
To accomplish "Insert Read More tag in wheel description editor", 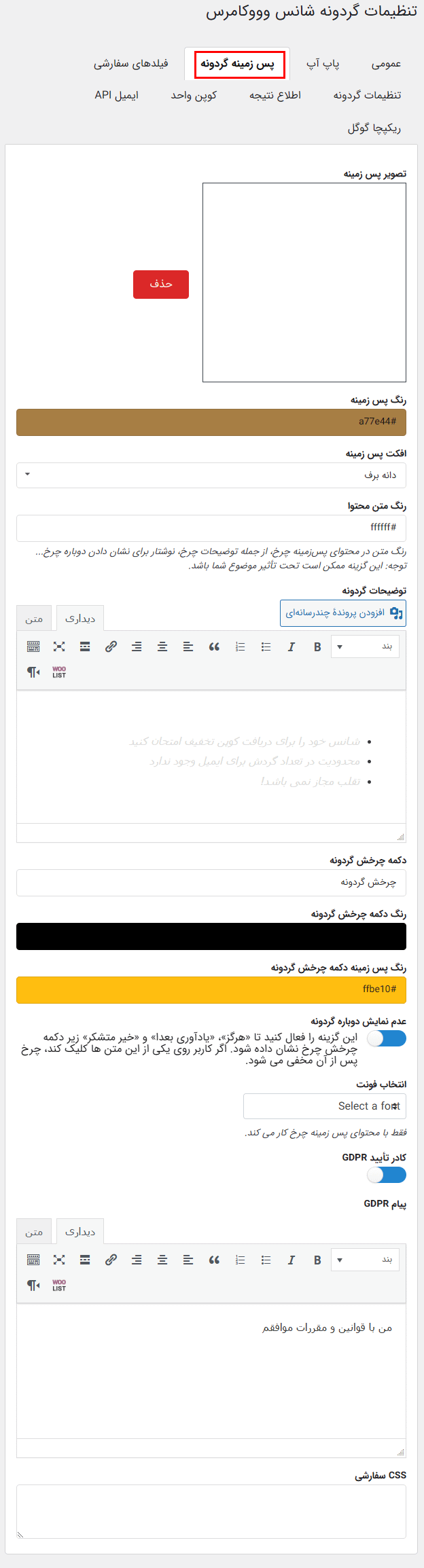I will 85,646.
